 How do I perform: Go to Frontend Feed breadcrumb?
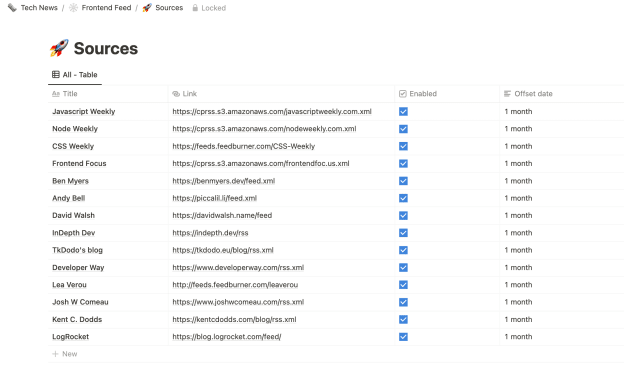coord(106,8)
